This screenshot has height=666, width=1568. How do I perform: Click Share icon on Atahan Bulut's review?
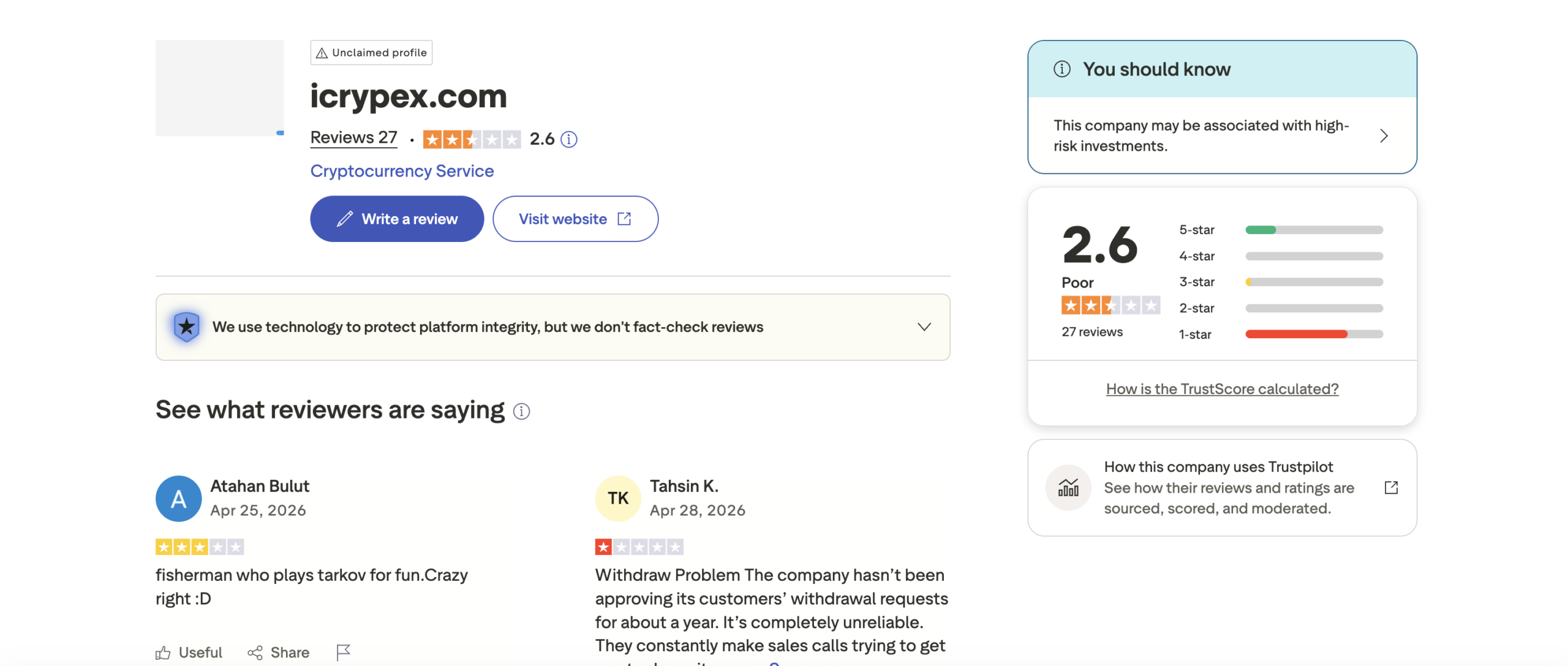point(255,653)
